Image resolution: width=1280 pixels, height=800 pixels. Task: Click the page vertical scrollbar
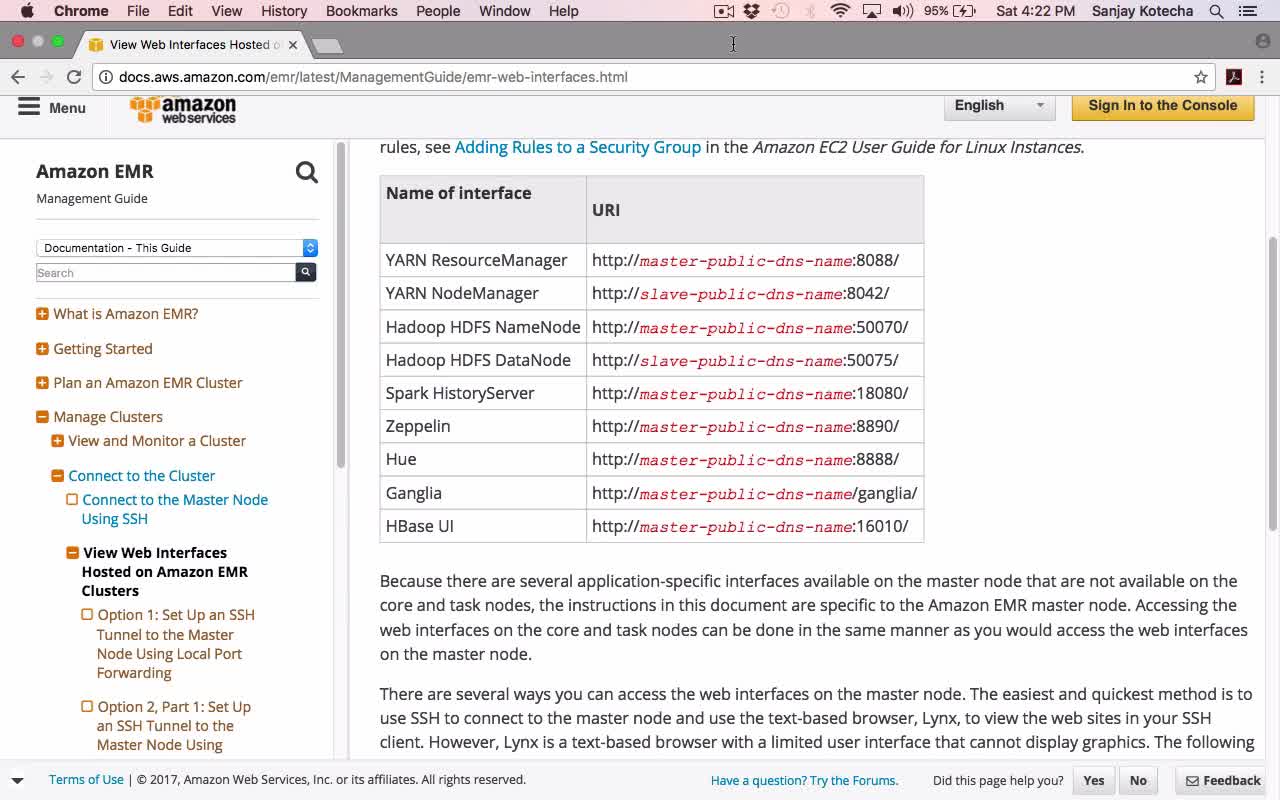point(1272,384)
